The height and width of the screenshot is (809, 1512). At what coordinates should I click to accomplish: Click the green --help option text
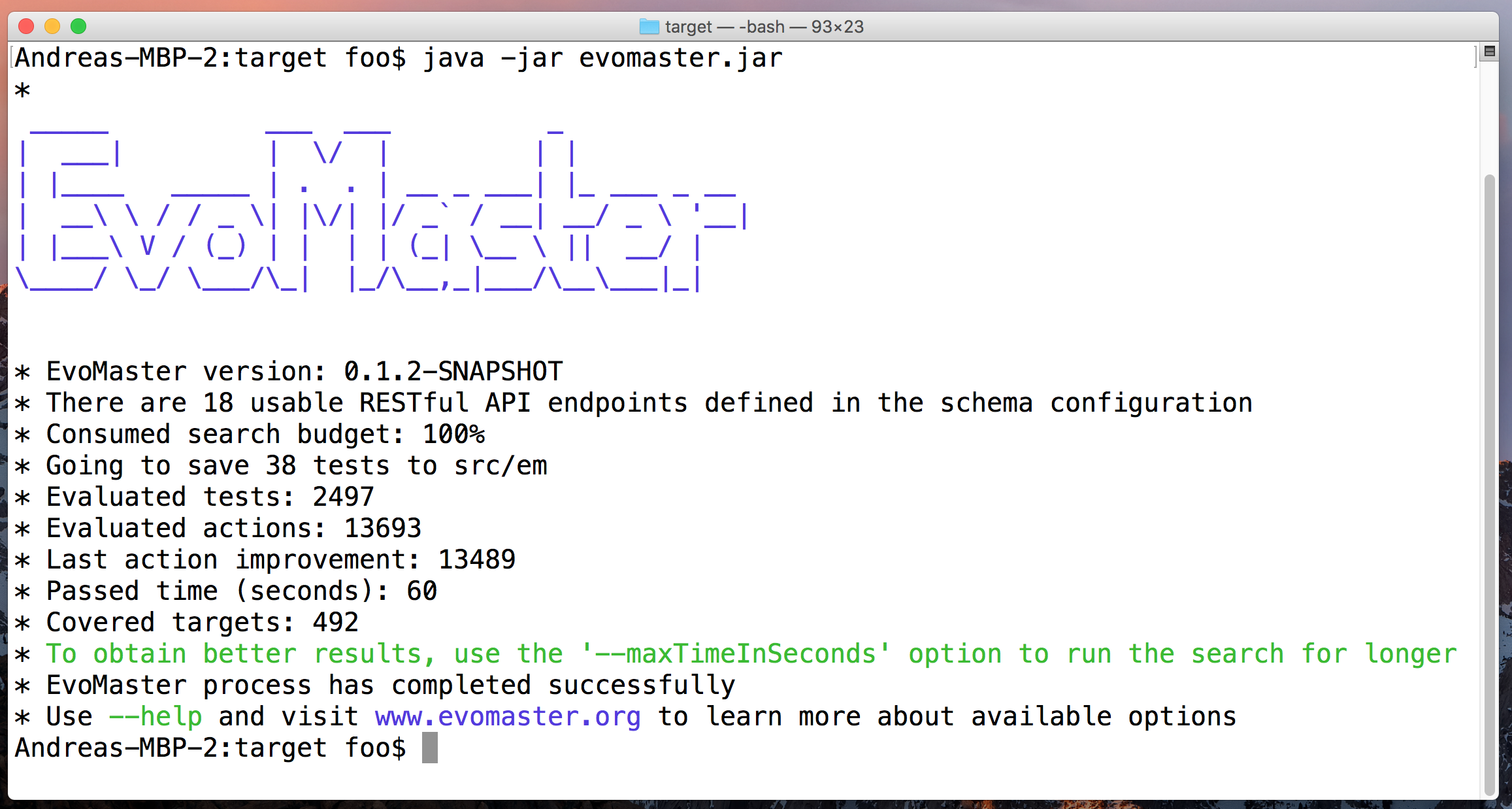click(156, 717)
